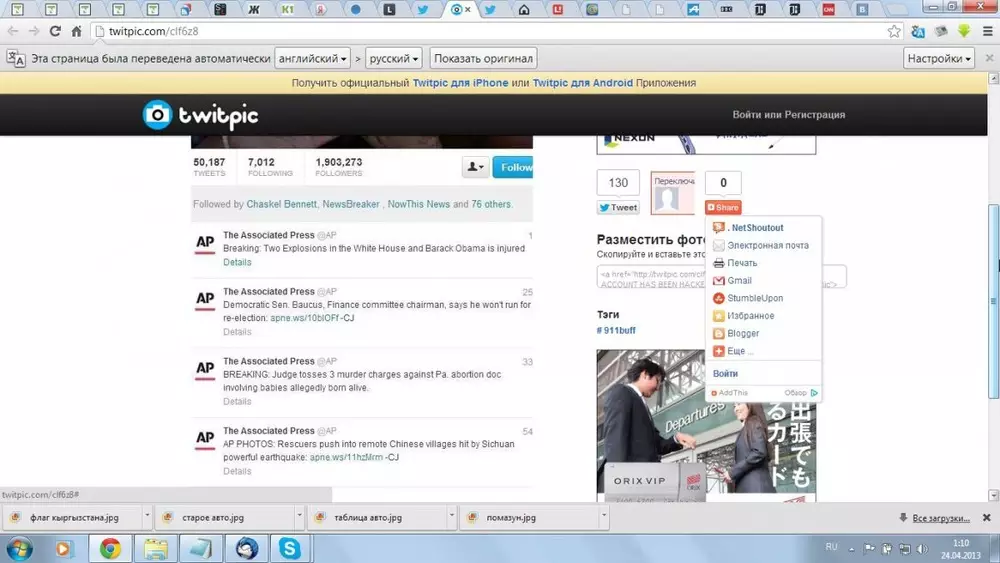
Task: Open the user actions dropdown beside Follow
Action: click(x=474, y=167)
